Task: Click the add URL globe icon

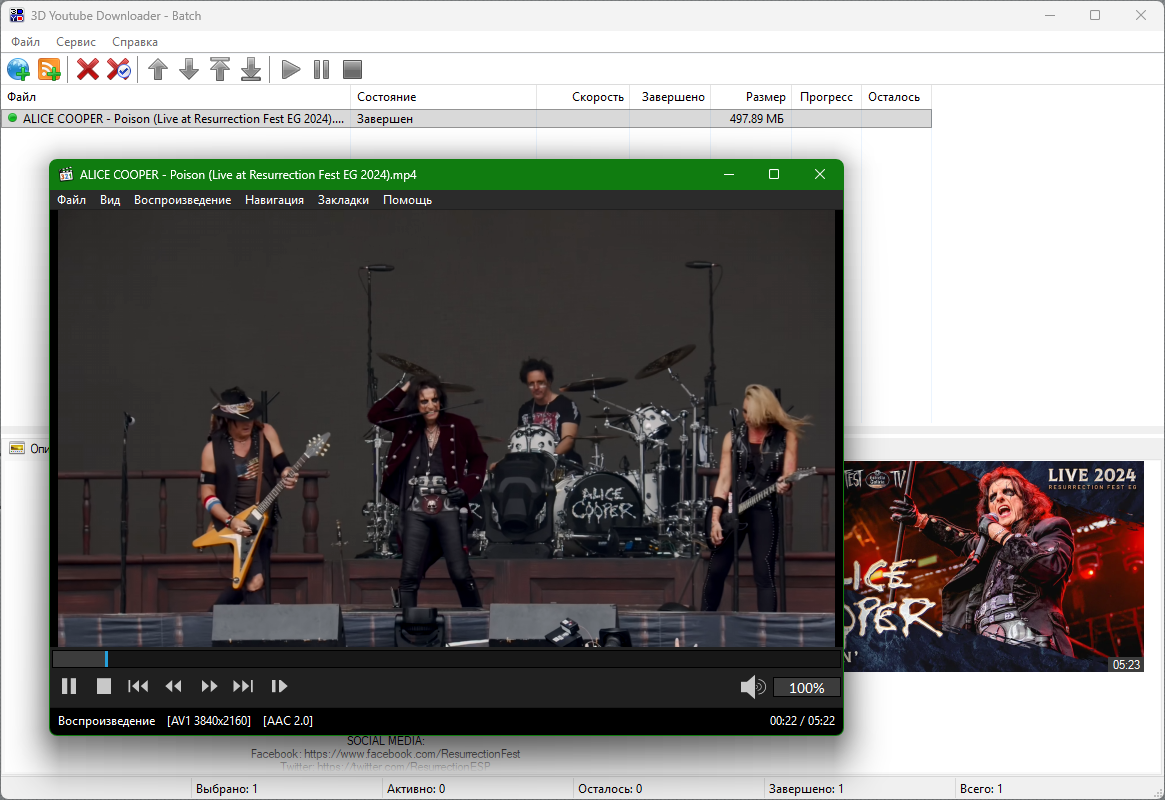Action: pyautogui.click(x=19, y=70)
